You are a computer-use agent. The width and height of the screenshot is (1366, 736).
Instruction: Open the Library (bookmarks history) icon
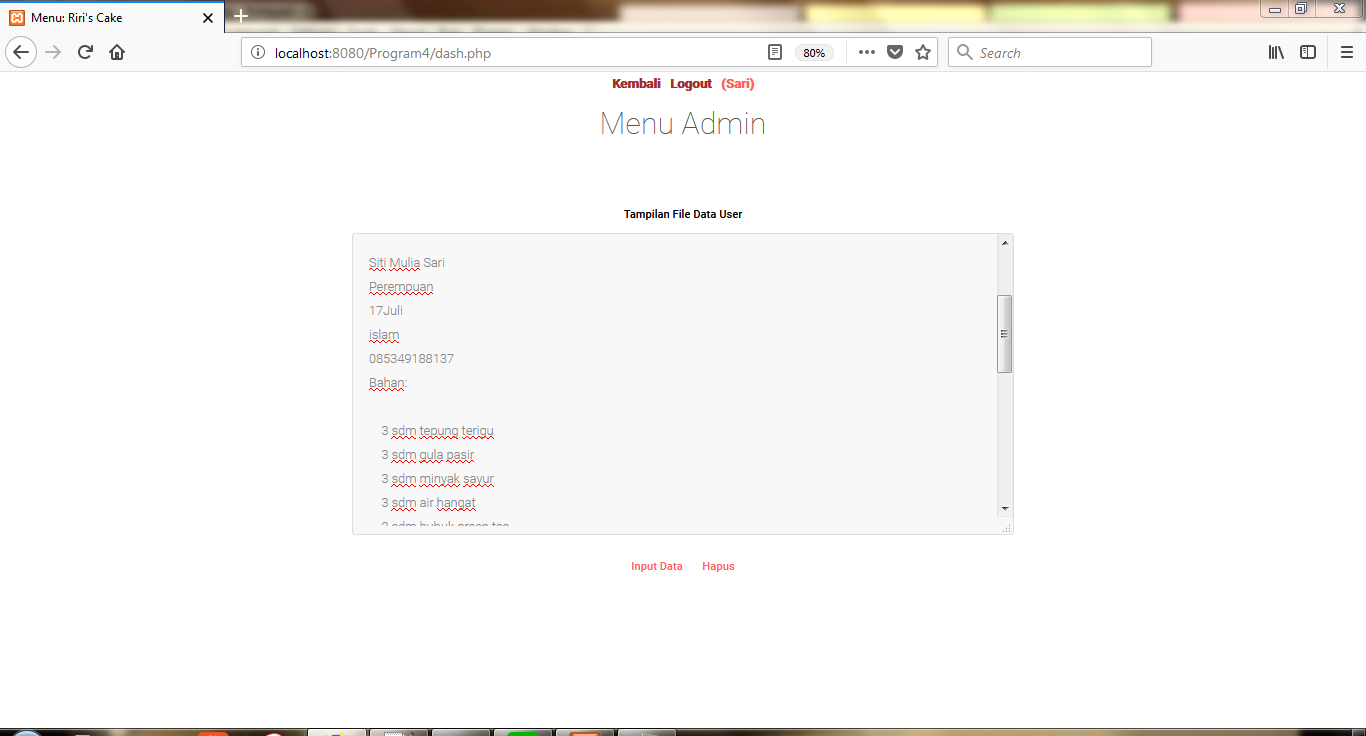pyautogui.click(x=1275, y=52)
